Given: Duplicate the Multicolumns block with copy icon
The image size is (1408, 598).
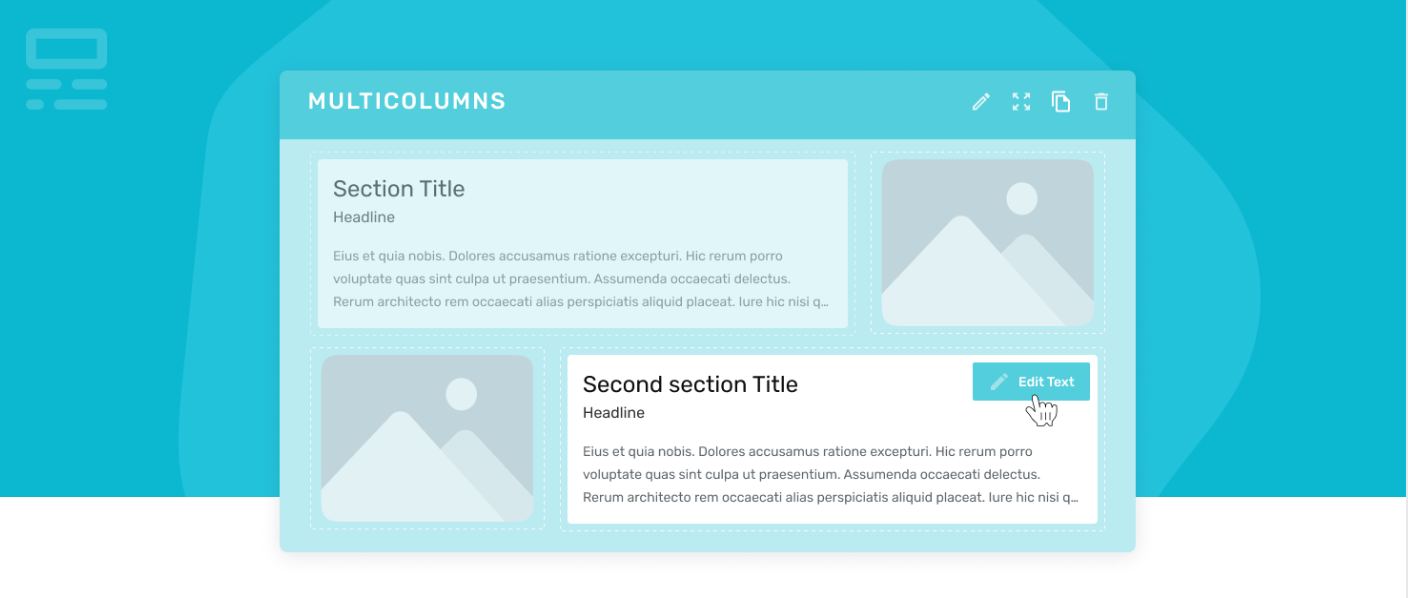Looking at the screenshot, I should pos(1061,101).
